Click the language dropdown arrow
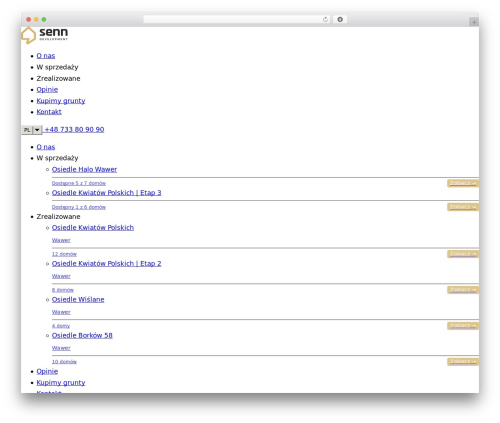The image size is (500, 423). point(37,130)
